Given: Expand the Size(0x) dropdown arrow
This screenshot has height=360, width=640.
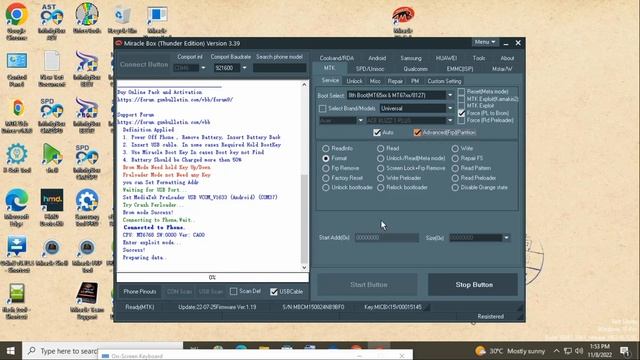Looking at the screenshot, I should 506,238.
